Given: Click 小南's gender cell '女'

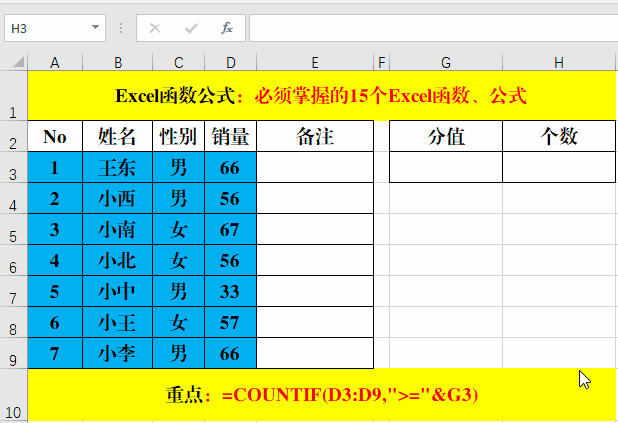Looking at the screenshot, I should click(179, 229).
